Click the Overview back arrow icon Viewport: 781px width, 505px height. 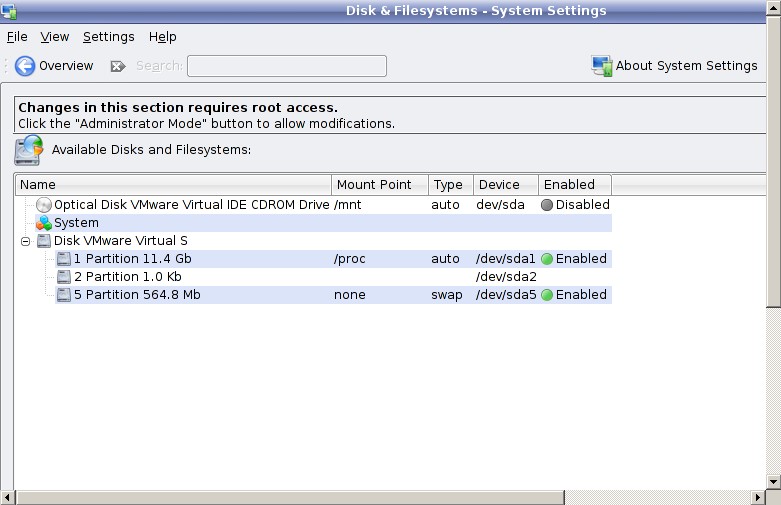[24, 66]
